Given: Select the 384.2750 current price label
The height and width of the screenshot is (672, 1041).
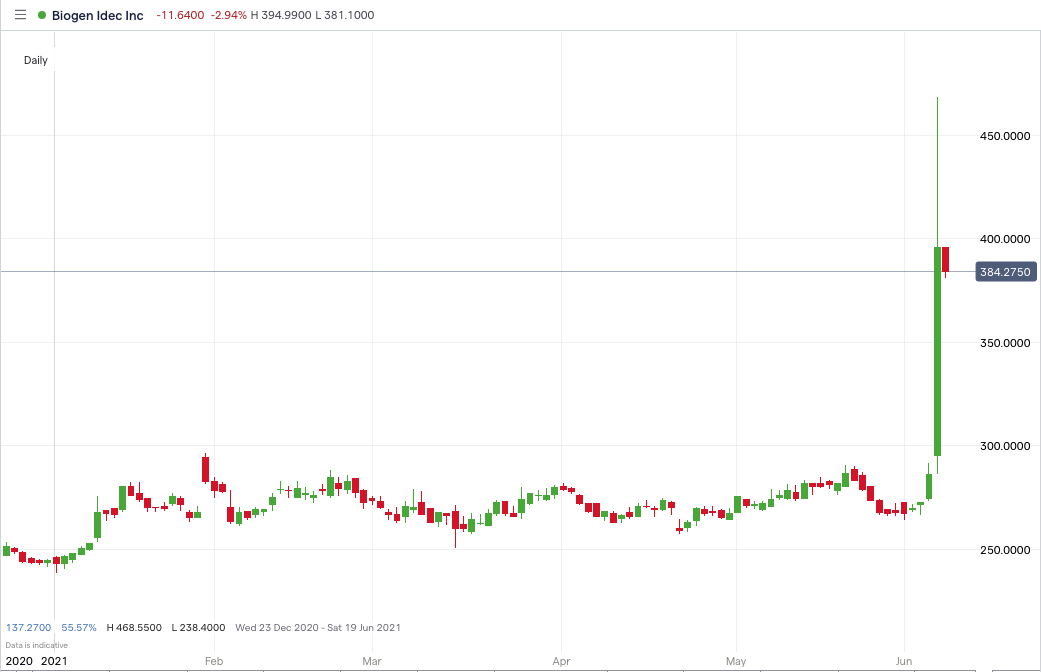Looking at the screenshot, I should pyautogui.click(x=1005, y=272).
